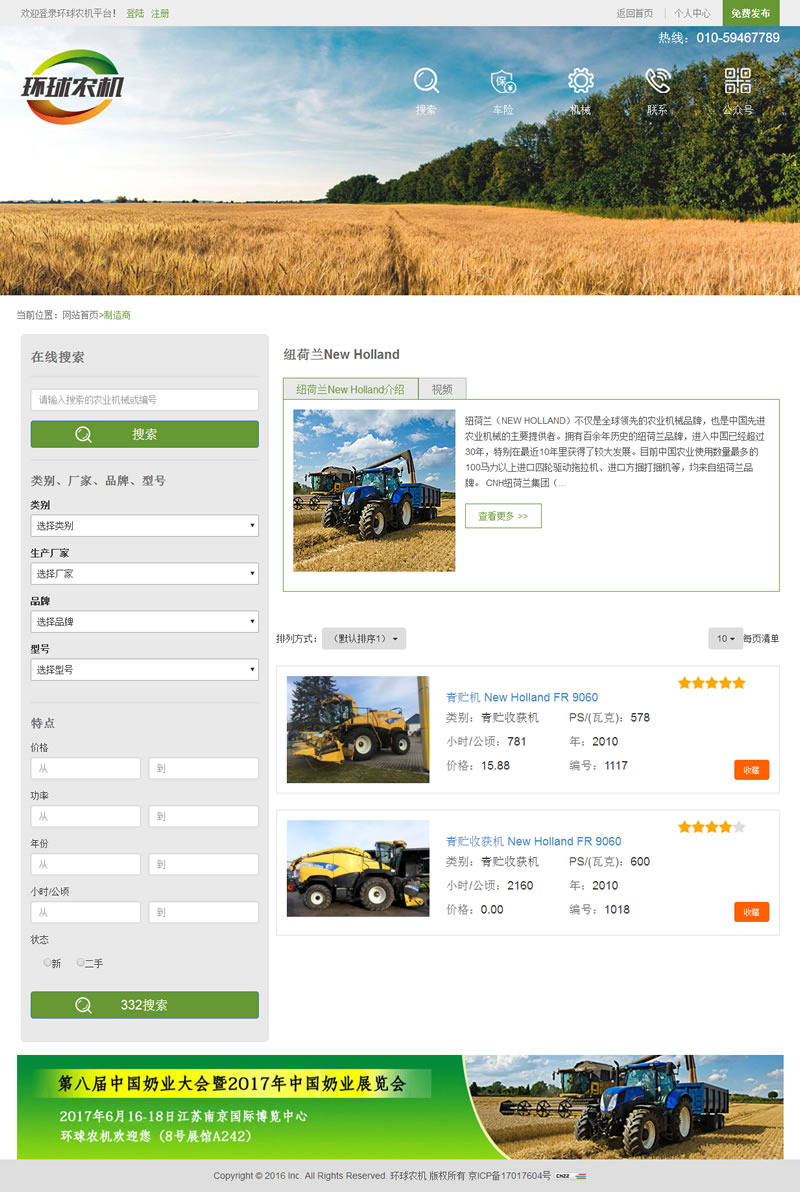Expand the 选择类别 category dropdown
The height and width of the screenshot is (1192, 800).
pos(144,525)
